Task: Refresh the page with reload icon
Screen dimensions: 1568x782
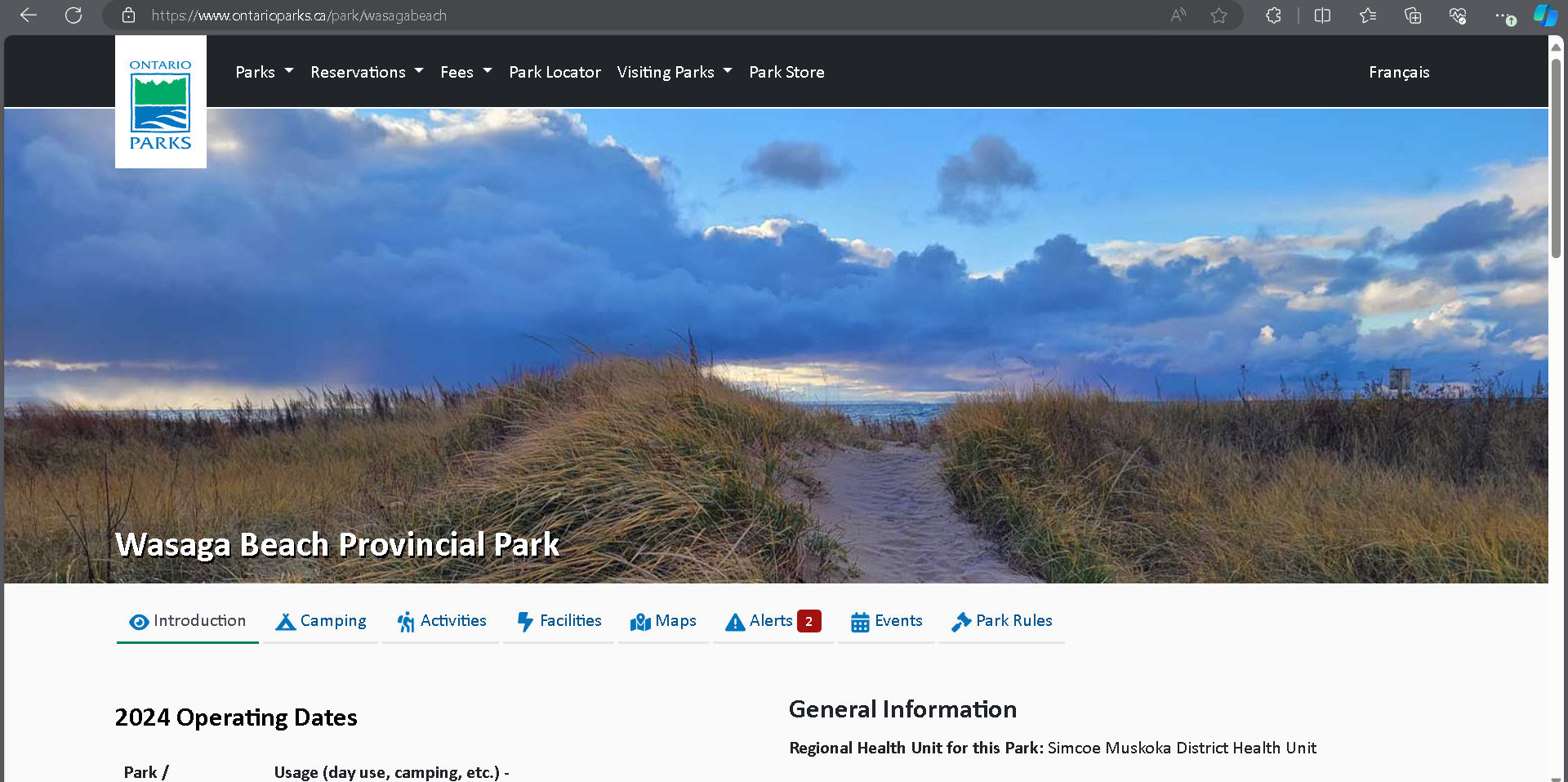Action: 73,16
